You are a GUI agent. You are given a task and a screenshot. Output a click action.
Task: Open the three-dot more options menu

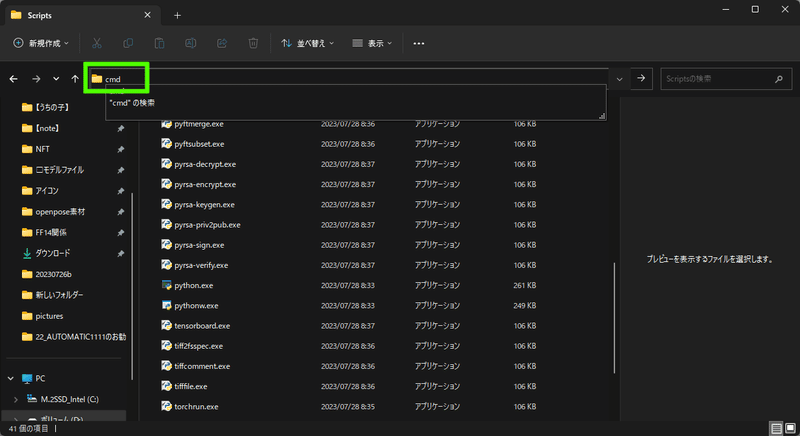click(419, 43)
